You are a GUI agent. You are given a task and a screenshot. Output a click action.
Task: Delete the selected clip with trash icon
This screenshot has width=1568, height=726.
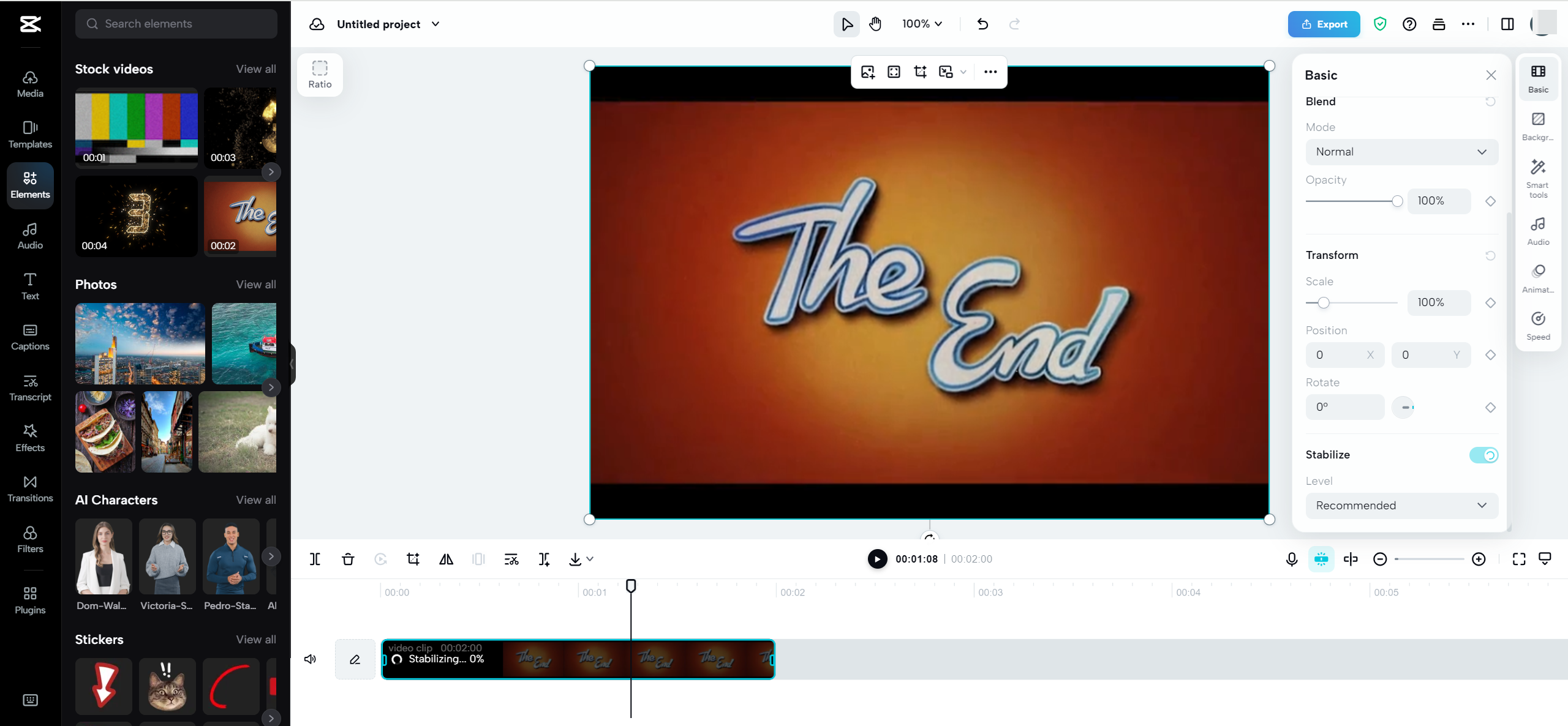pos(348,559)
